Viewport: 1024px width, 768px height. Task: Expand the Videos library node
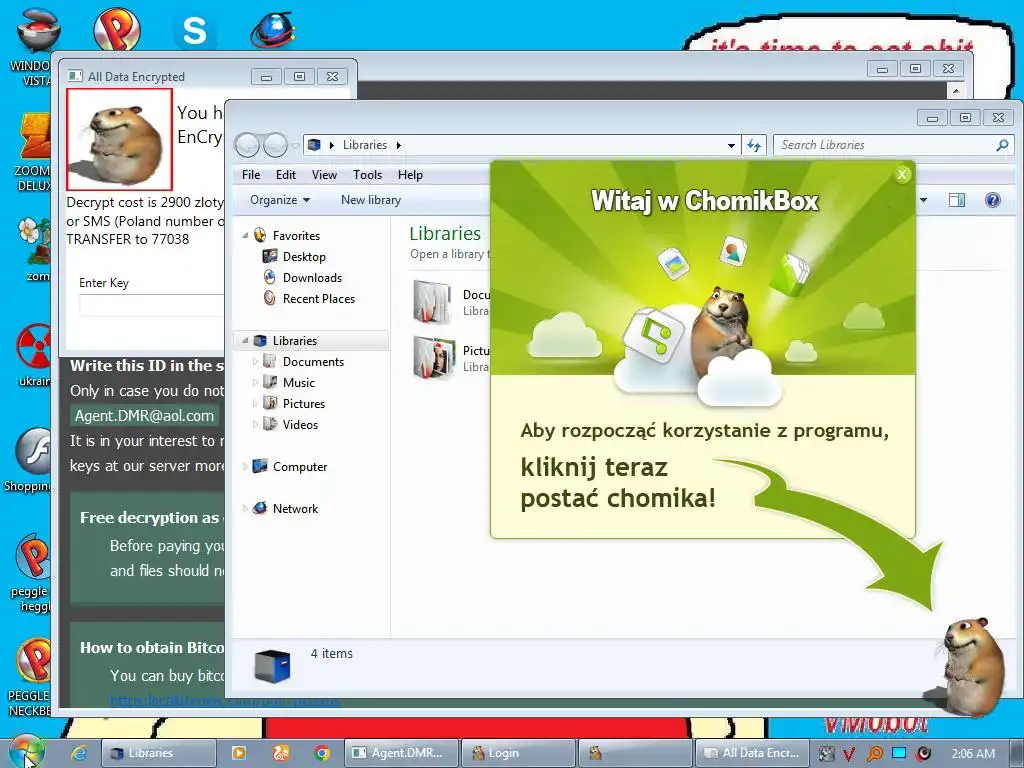(x=255, y=424)
